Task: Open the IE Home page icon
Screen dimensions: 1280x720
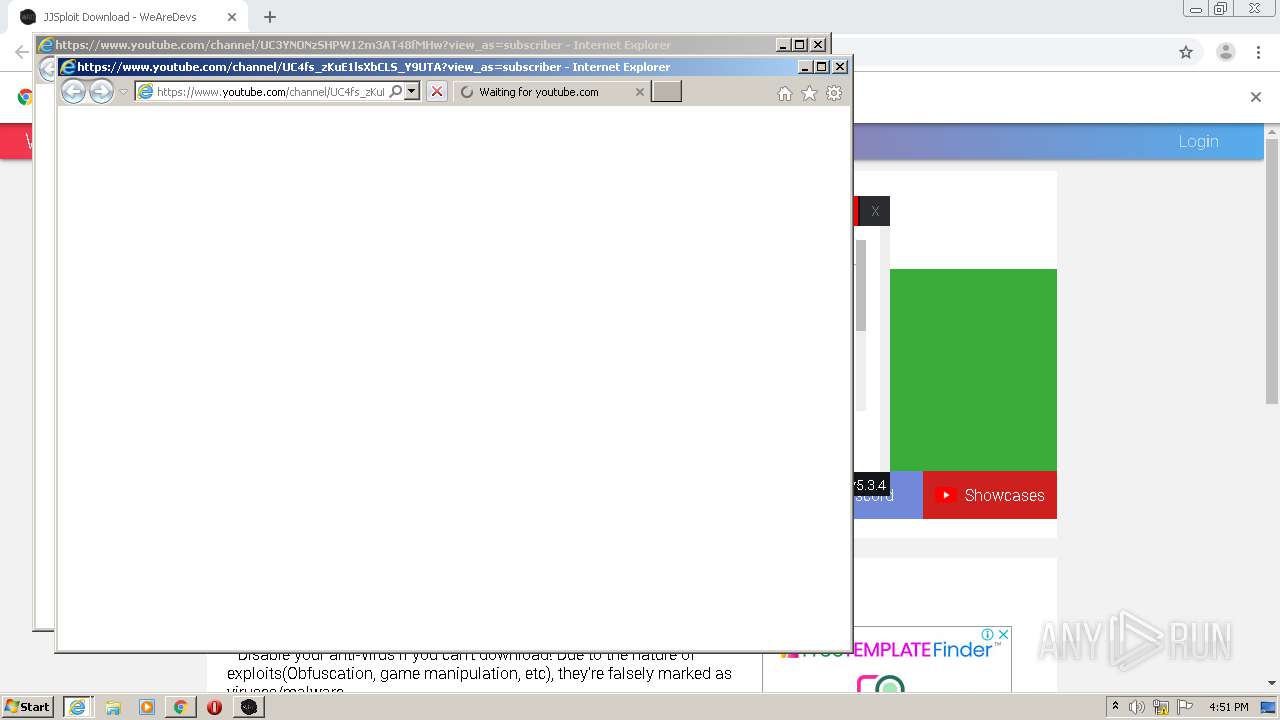Action: [785, 93]
